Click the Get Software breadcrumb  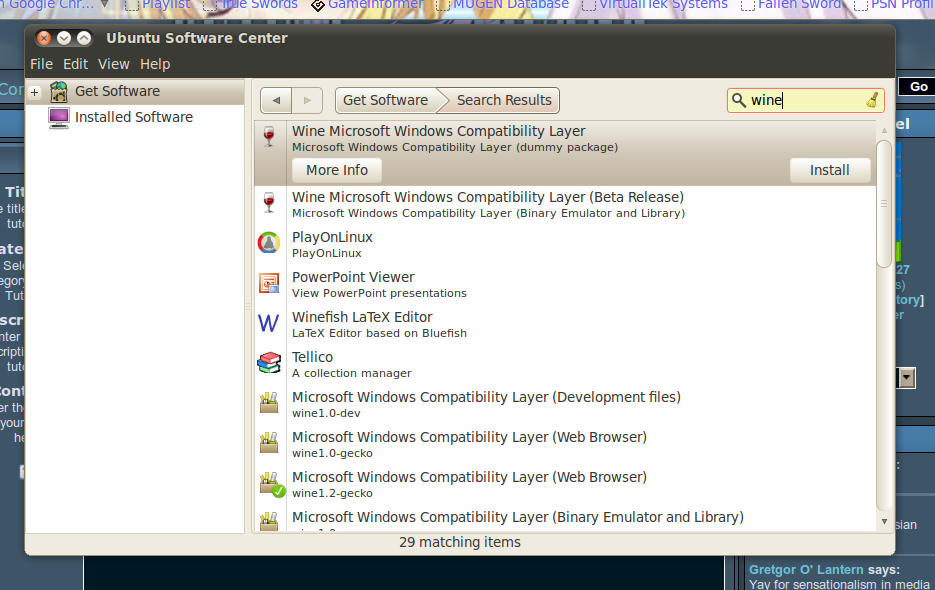pos(386,100)
